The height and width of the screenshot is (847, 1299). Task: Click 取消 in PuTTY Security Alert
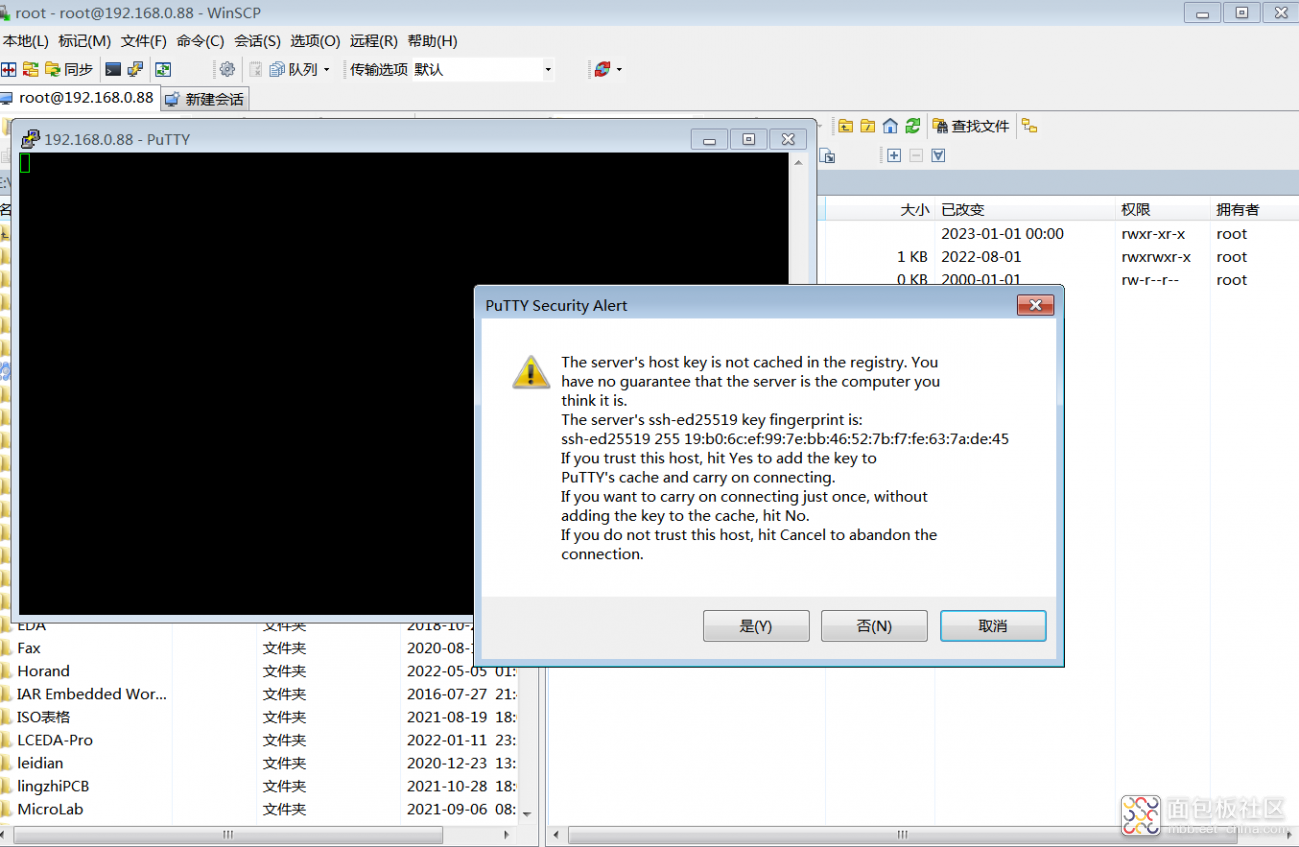point(993,626)
